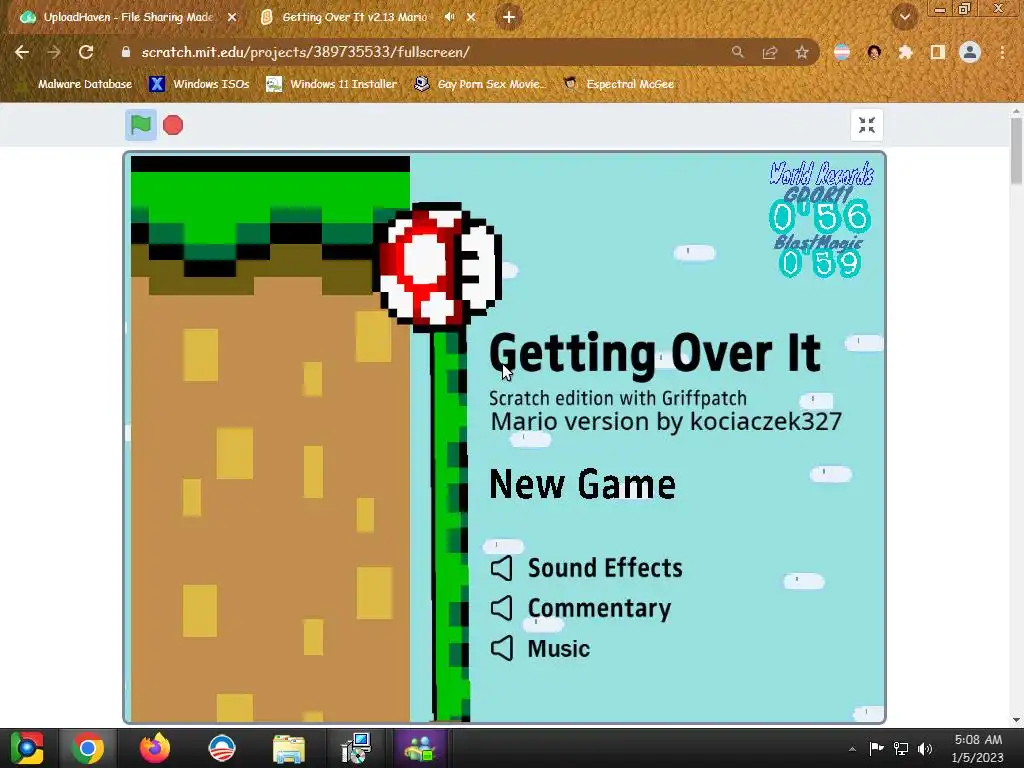The height and width of the screenshot is (768, 1024).
Task: Close the Getting Over It tab
Action: (471, 18)
